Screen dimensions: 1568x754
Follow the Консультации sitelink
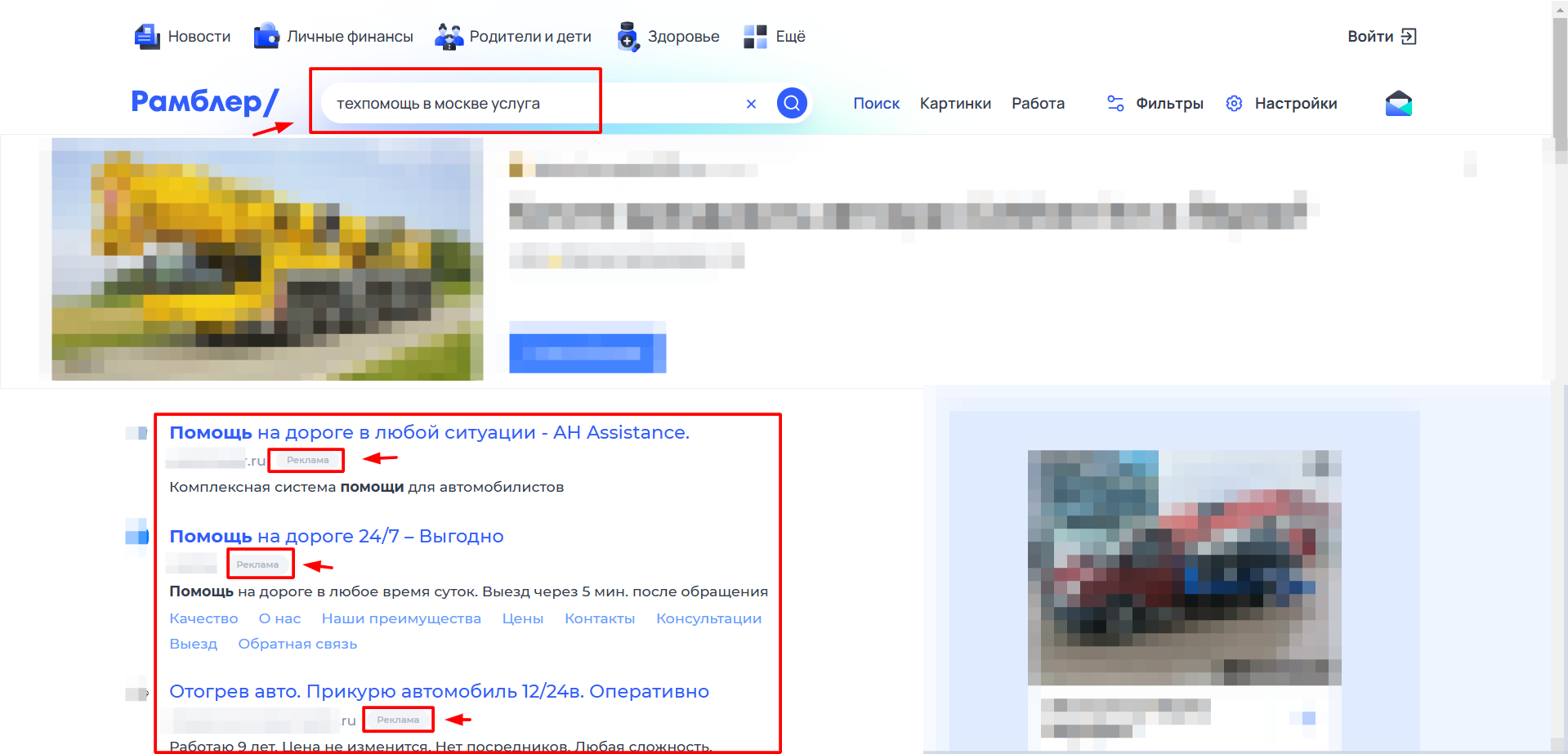pyautogui.click(x=709, y=618)
